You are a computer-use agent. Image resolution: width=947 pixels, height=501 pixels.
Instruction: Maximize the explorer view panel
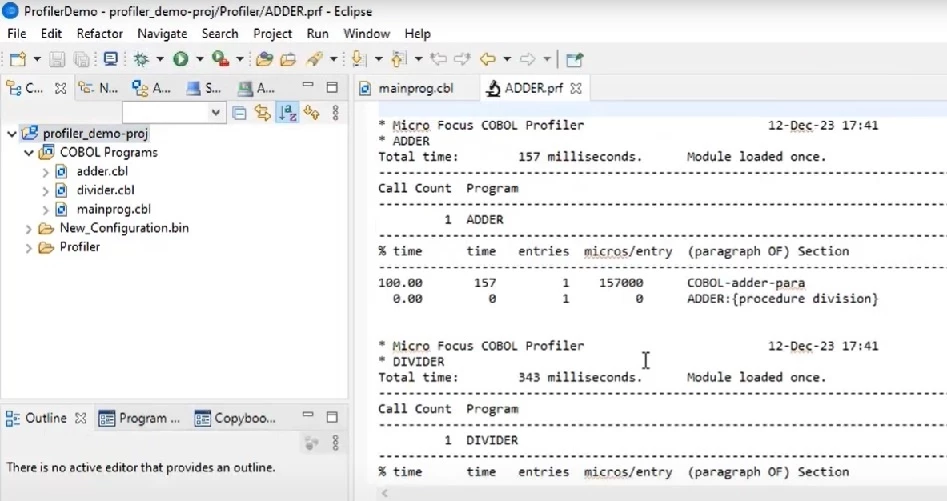(332, 88)
